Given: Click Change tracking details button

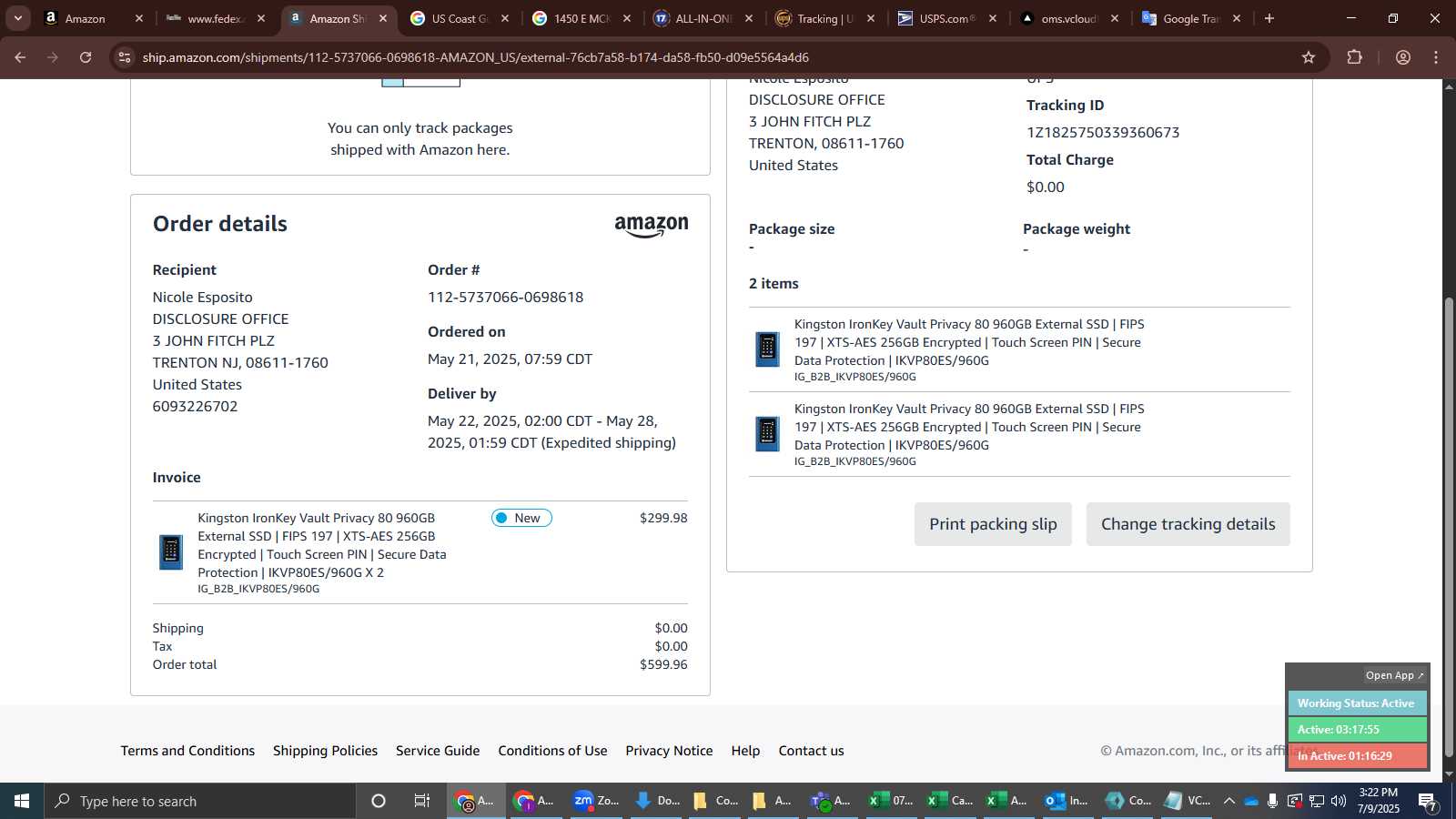Looking at the screenshot, I should (x=1188, y=524).
